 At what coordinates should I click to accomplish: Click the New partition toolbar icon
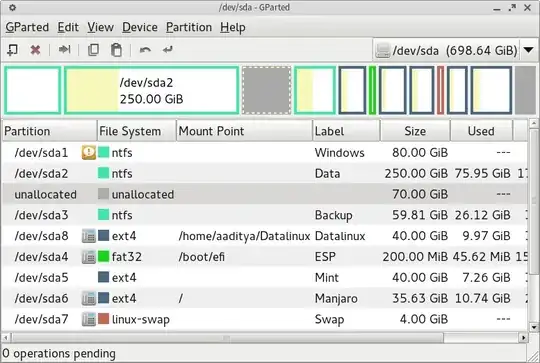coord(13,50)
